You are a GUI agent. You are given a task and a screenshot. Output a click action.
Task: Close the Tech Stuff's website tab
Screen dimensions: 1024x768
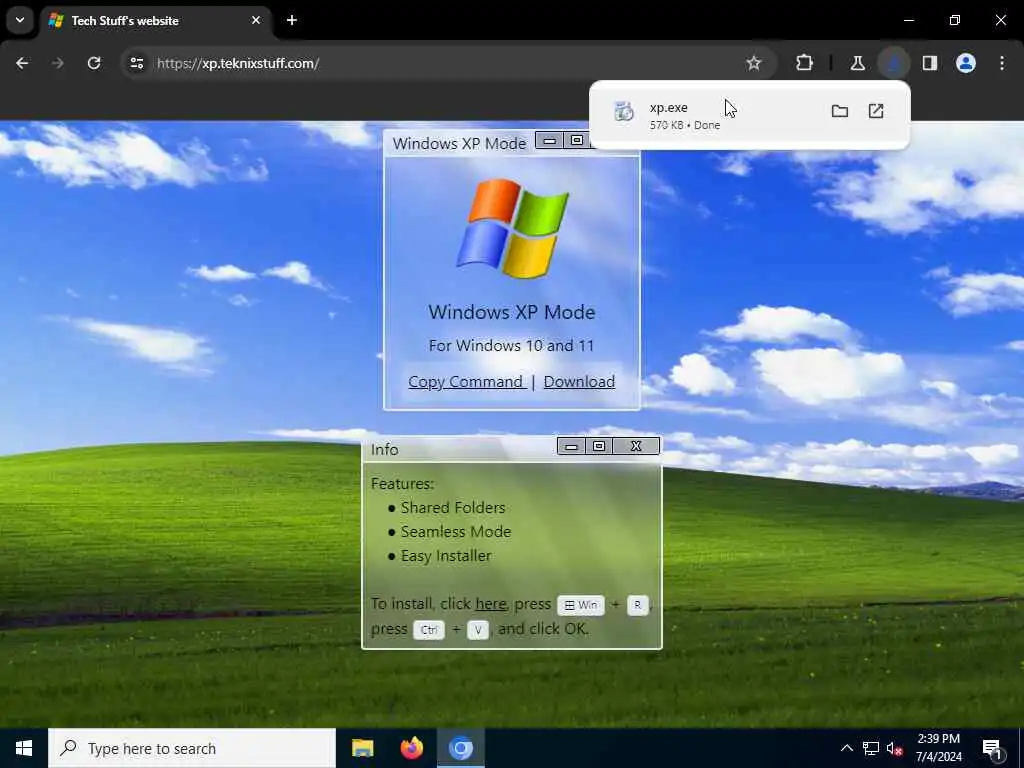point(256,20)
